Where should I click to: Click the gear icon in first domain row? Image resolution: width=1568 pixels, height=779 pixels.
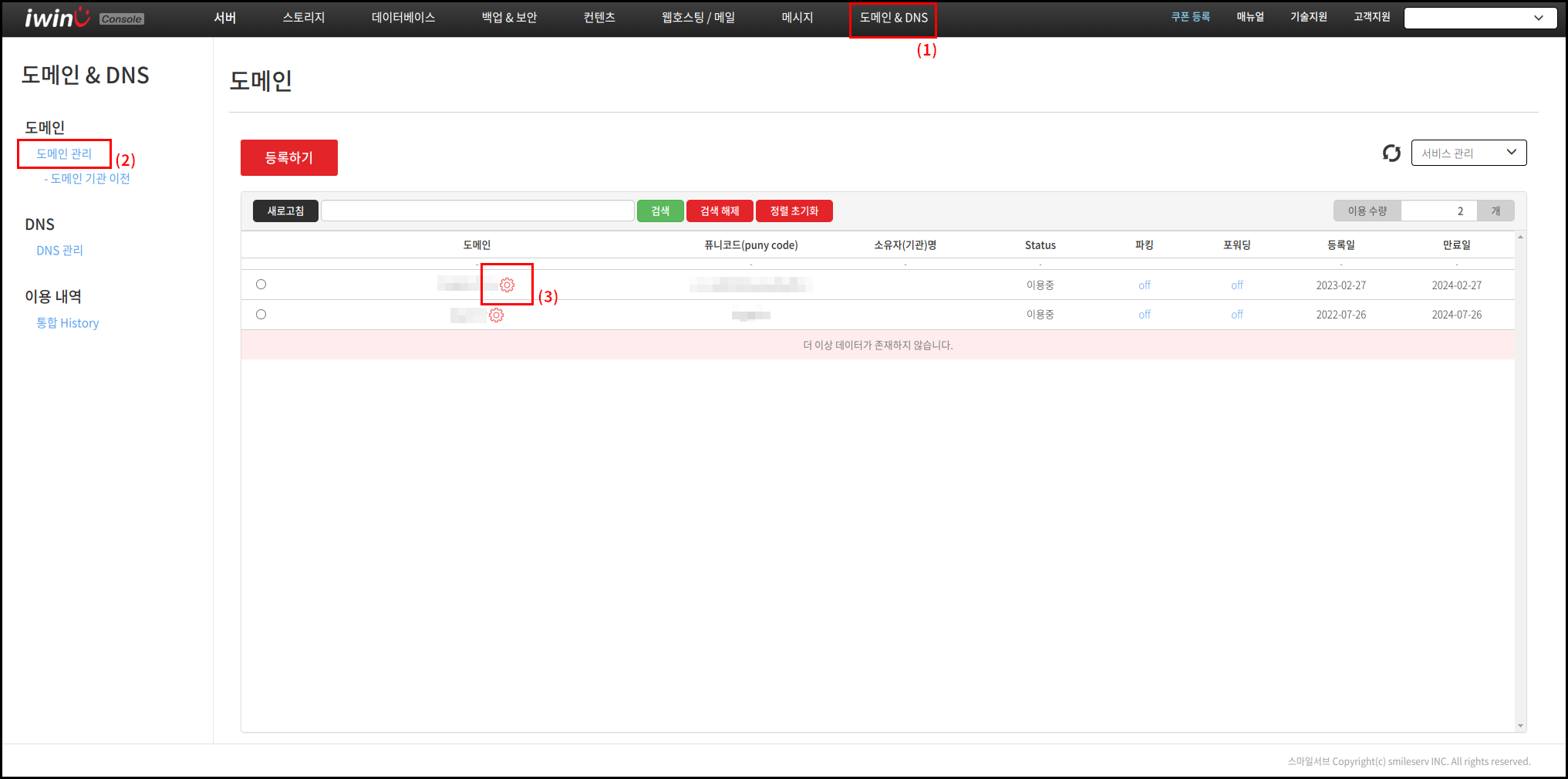coord(507,285)
